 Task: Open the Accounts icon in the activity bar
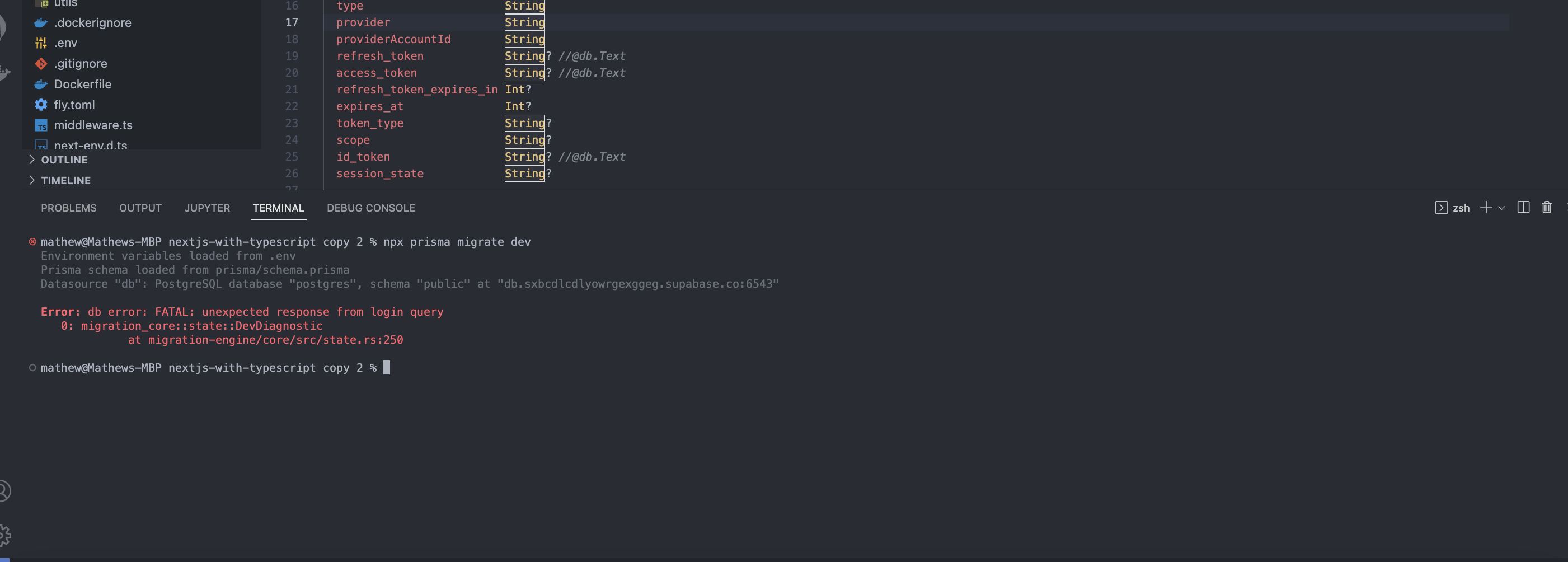point(5,490)
